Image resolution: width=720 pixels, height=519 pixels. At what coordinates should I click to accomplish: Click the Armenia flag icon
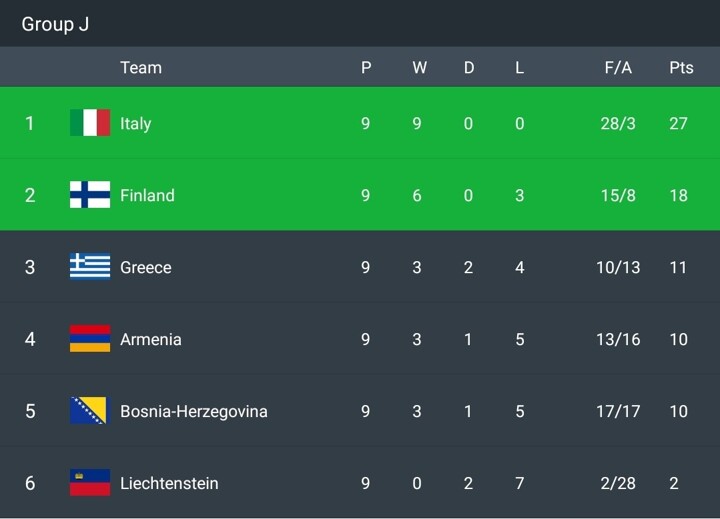pos(90,339)
